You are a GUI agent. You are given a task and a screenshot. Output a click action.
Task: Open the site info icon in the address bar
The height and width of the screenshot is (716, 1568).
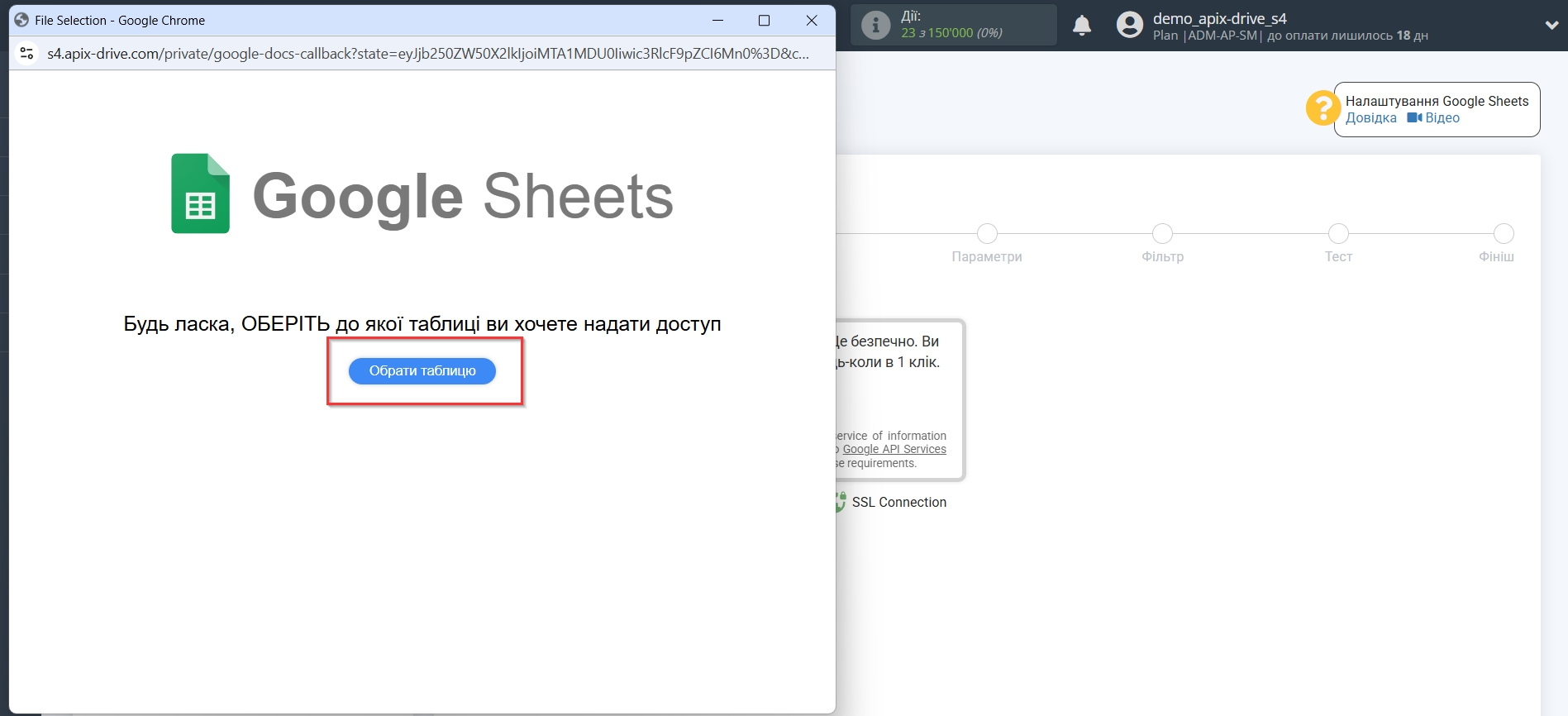26,54
